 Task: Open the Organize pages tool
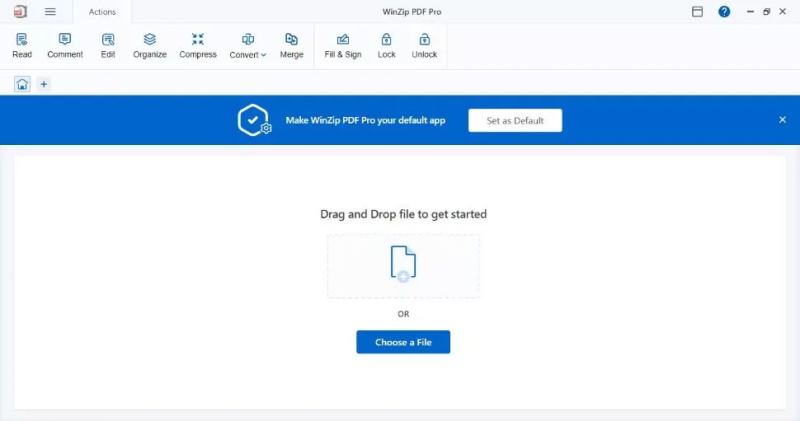(149, 46)
